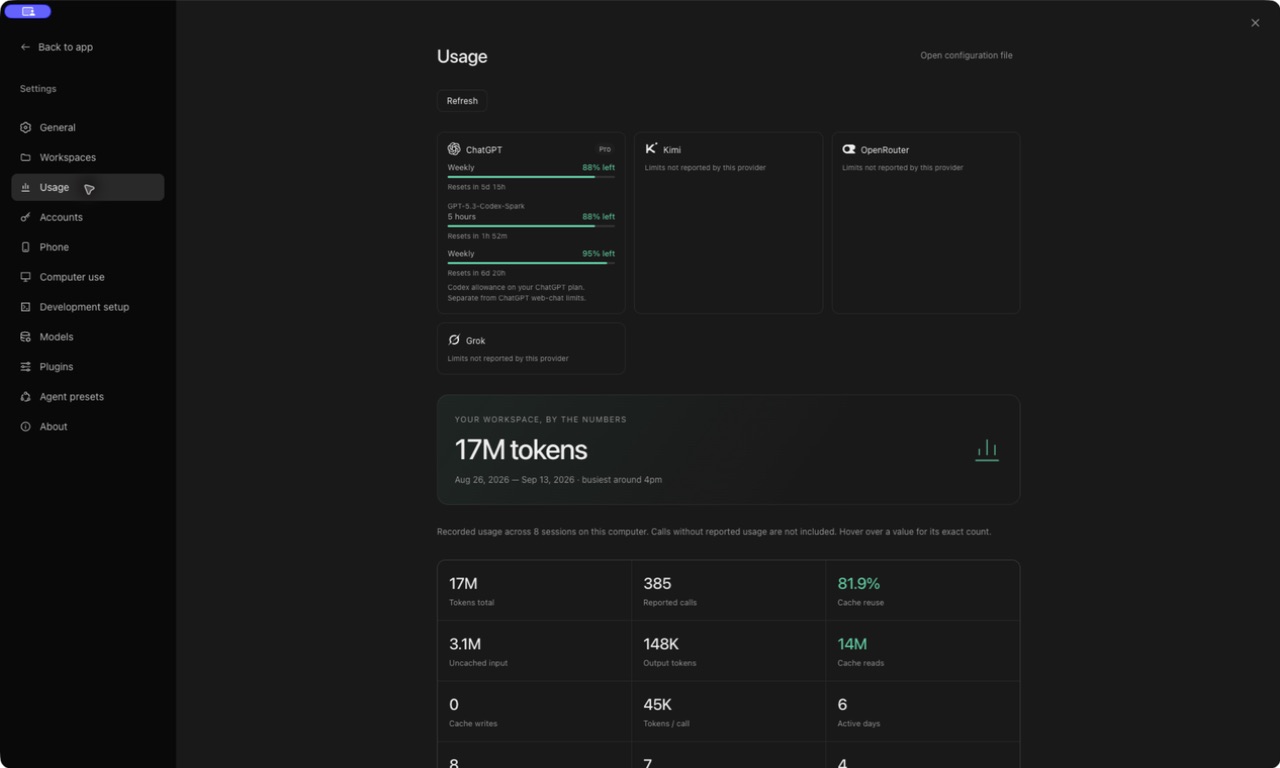Switch to the Models section
Screen dimensions: 1280x768
point(88,338)
